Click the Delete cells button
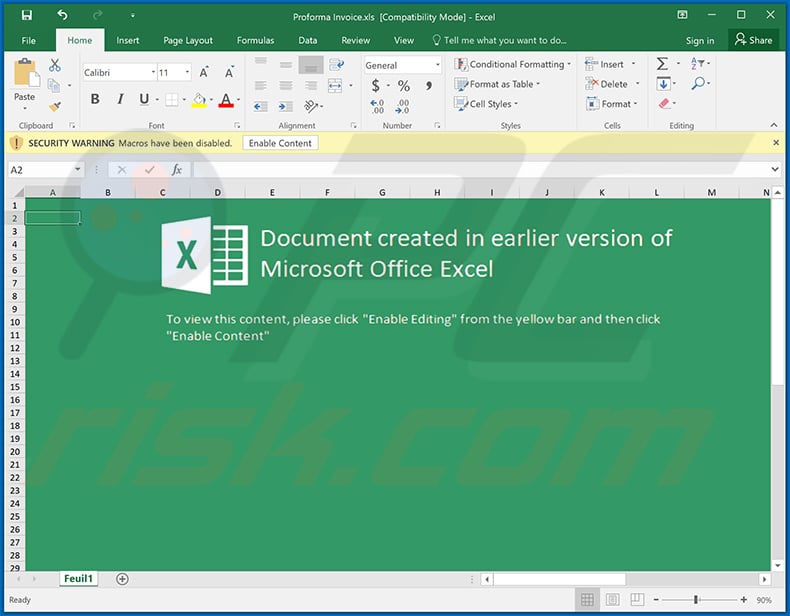Image resolution: width=790 pixels, height=616 pixels. [612, 84]
